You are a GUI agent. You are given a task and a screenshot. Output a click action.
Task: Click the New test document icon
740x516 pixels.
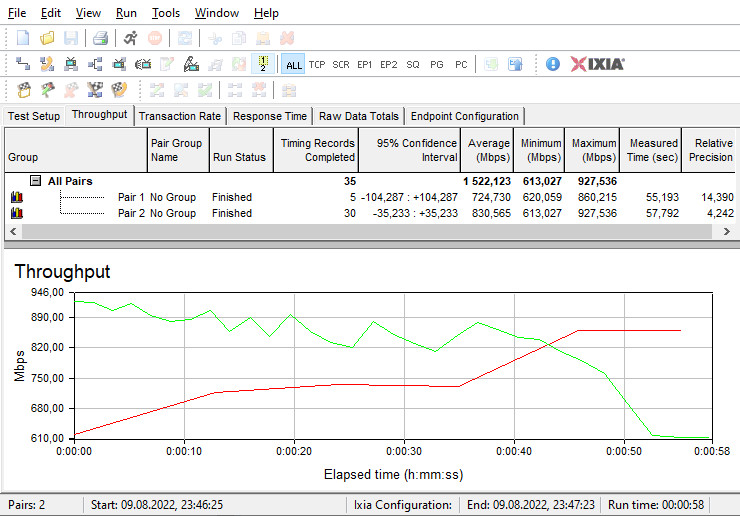[x=23, y=38]
